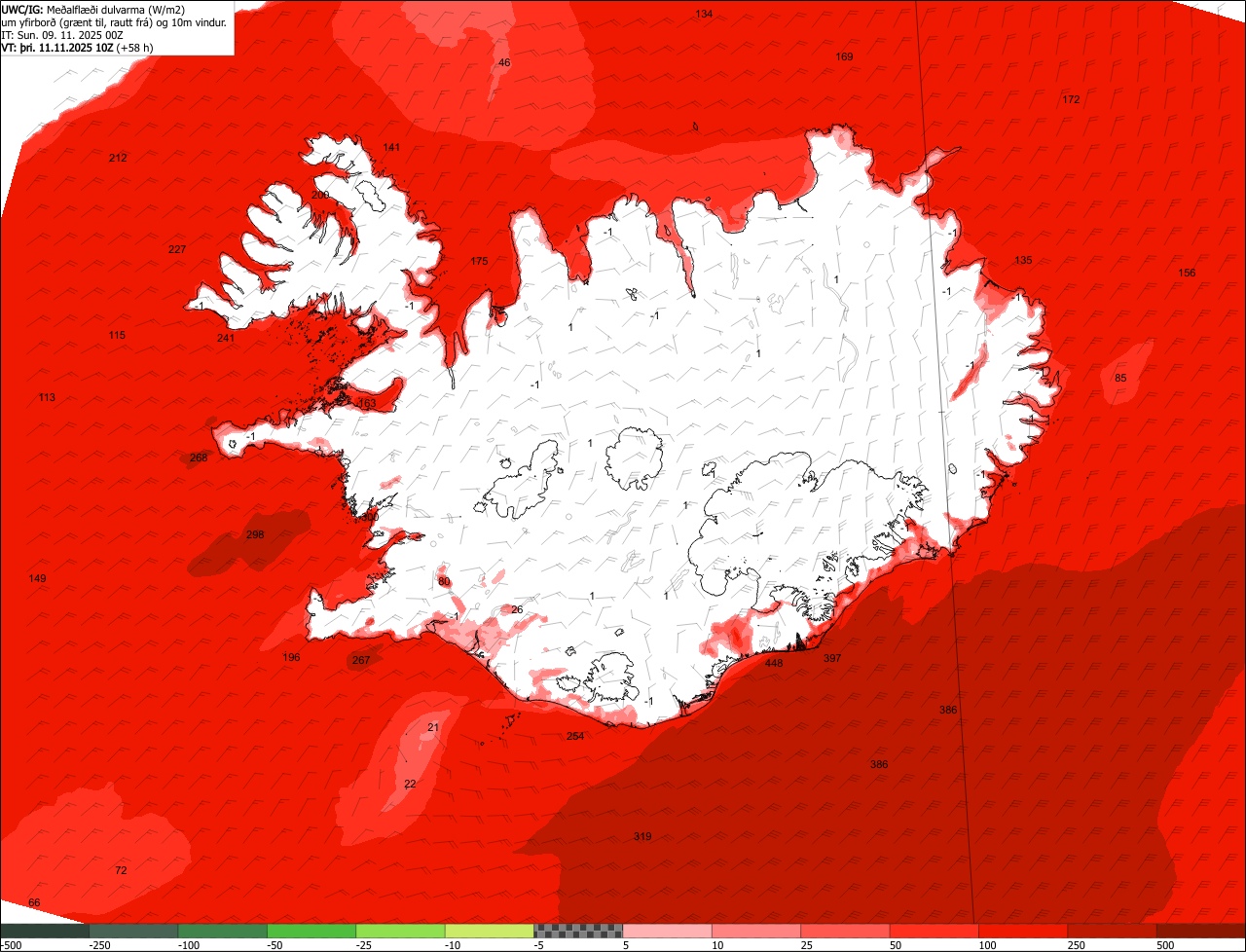
Task: Click the flux value 196 southwest of Iceland
Action: click(x=291, y=657)
